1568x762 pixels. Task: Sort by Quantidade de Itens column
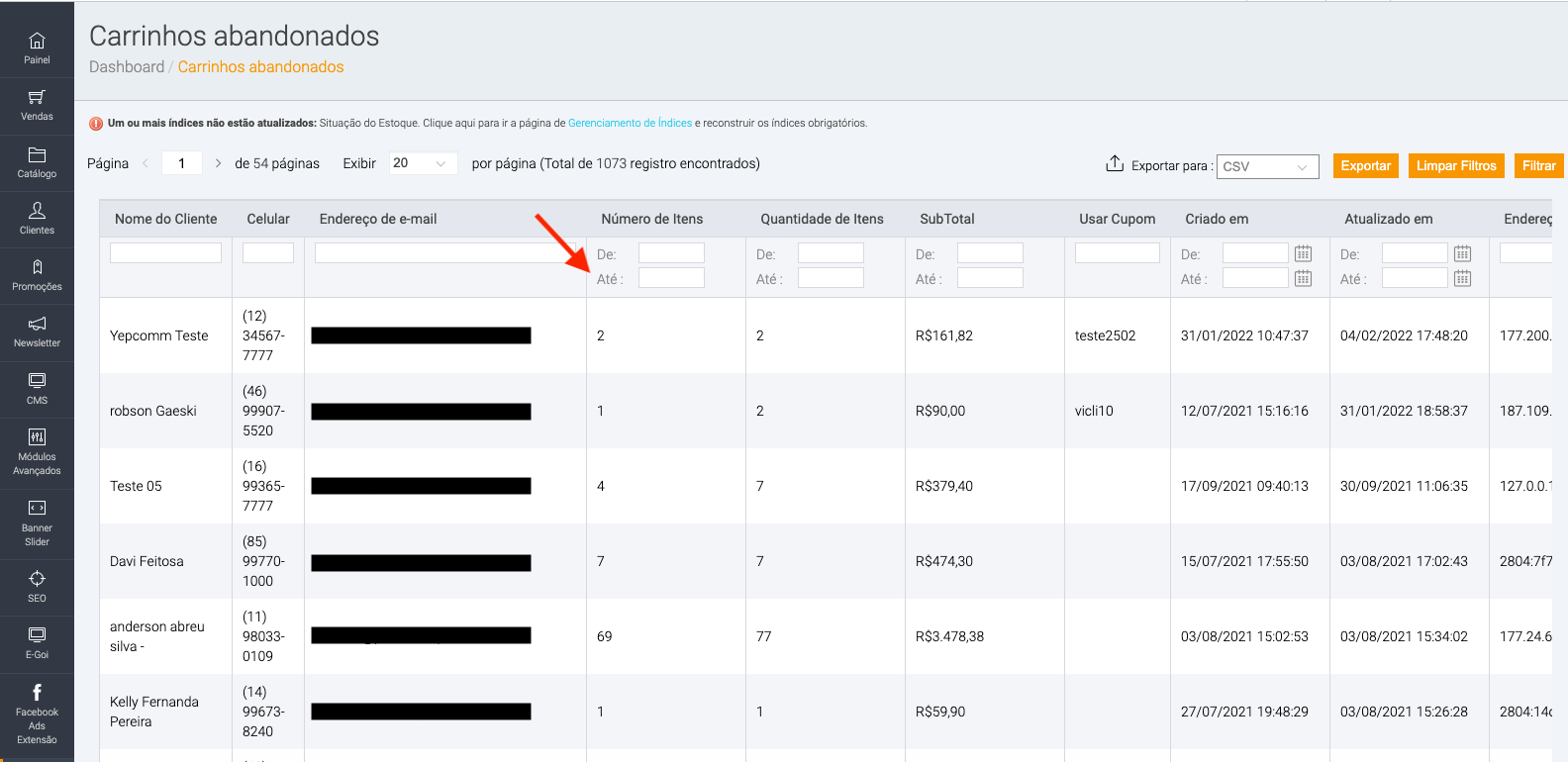coord(822,219)
